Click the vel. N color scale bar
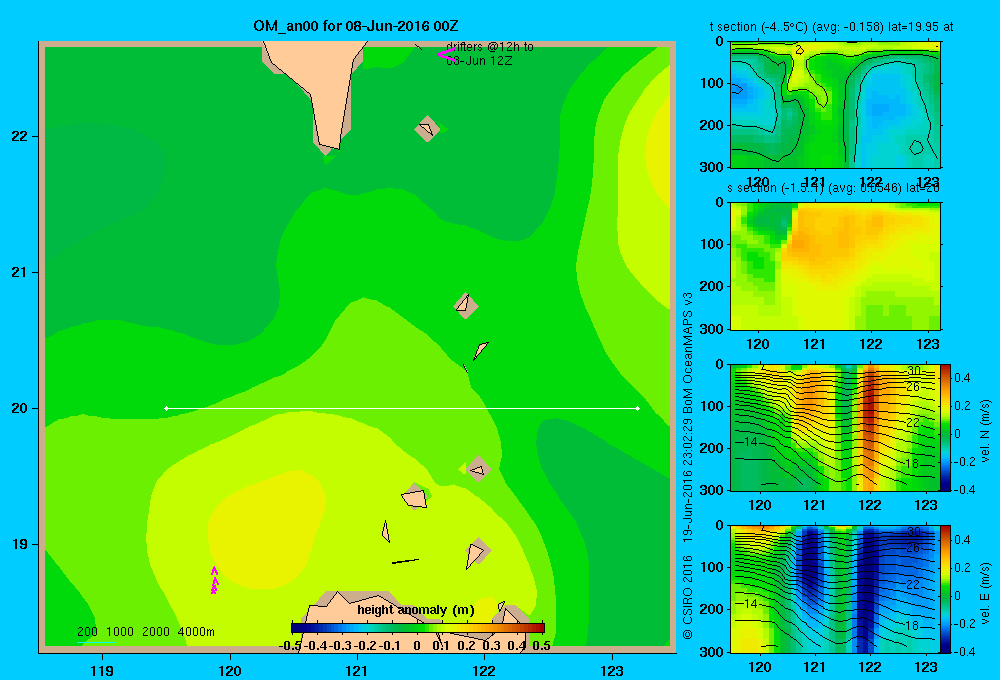This screenshot has width=1000, height=680. pyautogui.click(x=945, y=427)
